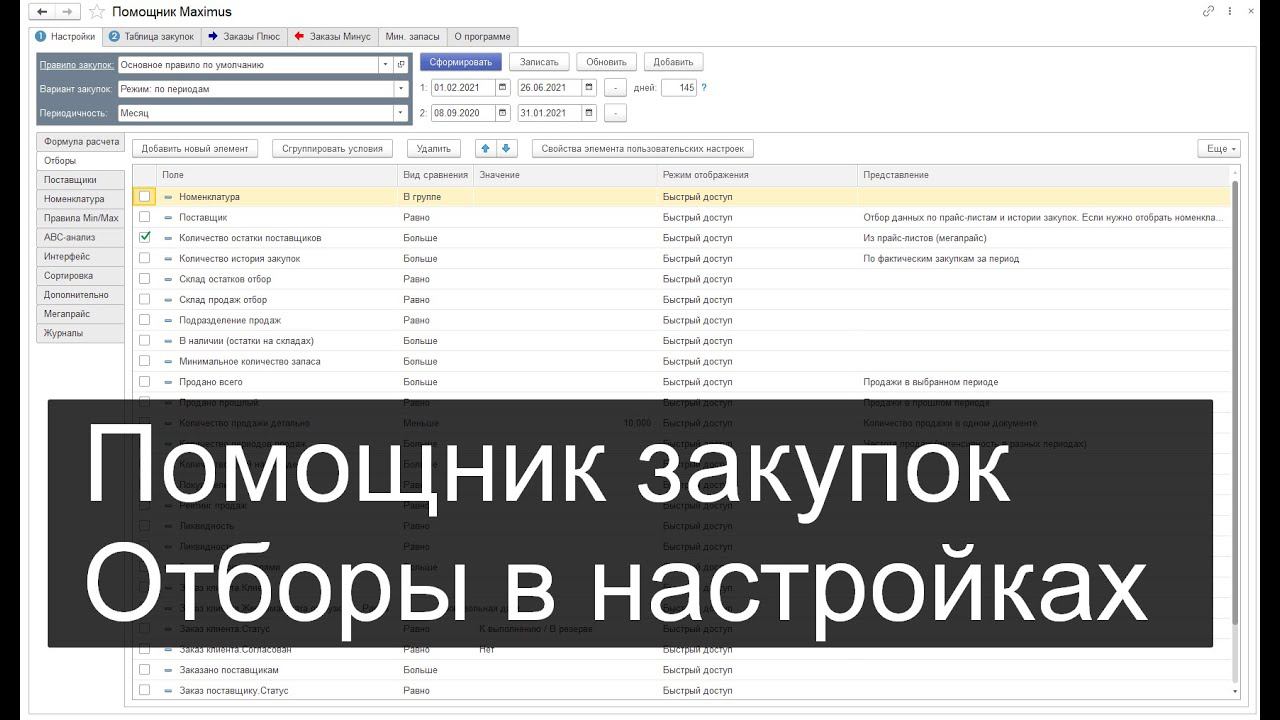The height and width of the screenshot is (720, 1280).
Task: Enable the В наличии (остатки на складах) checkbox
Action: pyautogui.click(x=145, y=341)
